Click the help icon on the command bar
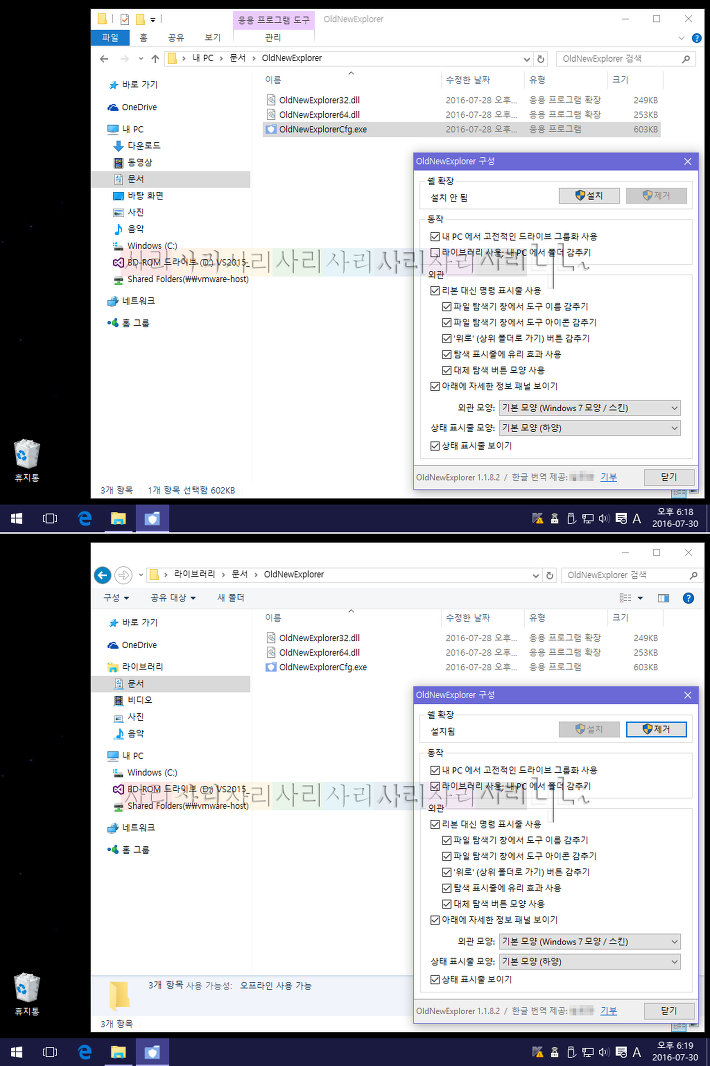 [688, 598]
